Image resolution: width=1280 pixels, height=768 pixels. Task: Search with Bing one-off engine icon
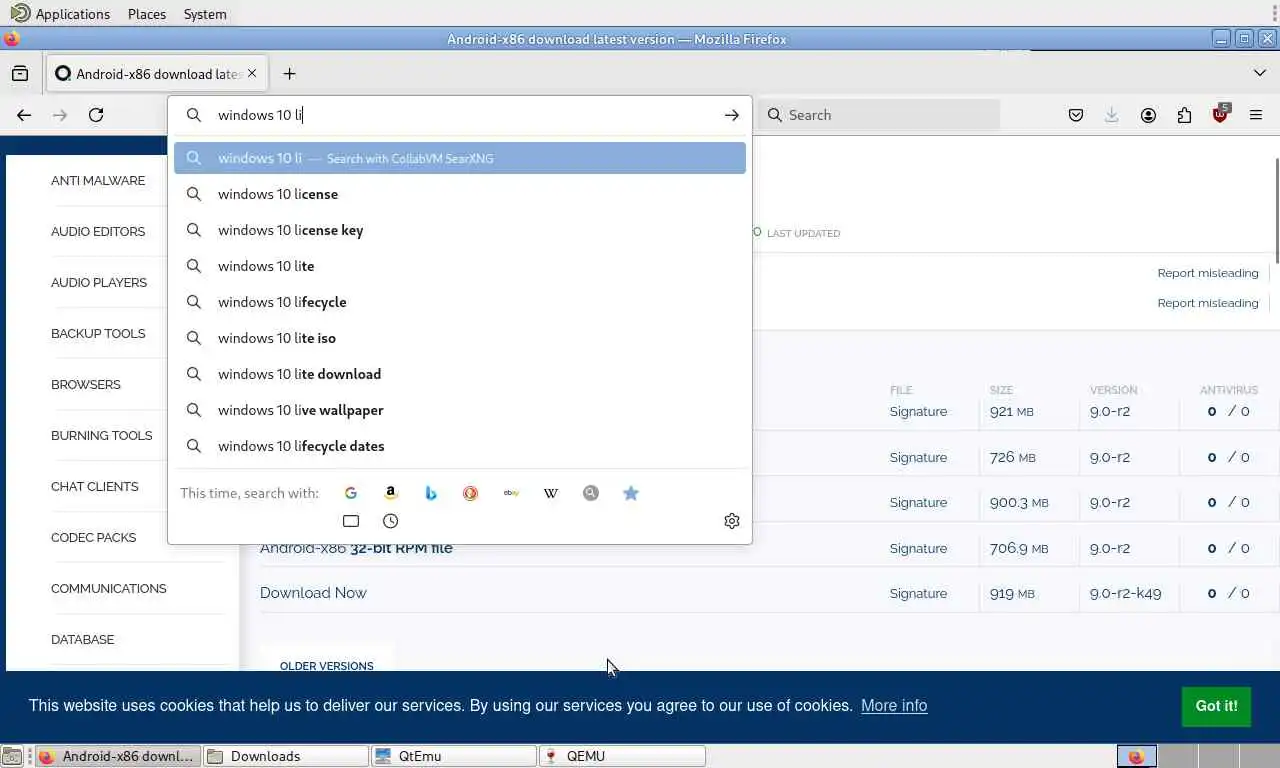click(x=431, y=493)
